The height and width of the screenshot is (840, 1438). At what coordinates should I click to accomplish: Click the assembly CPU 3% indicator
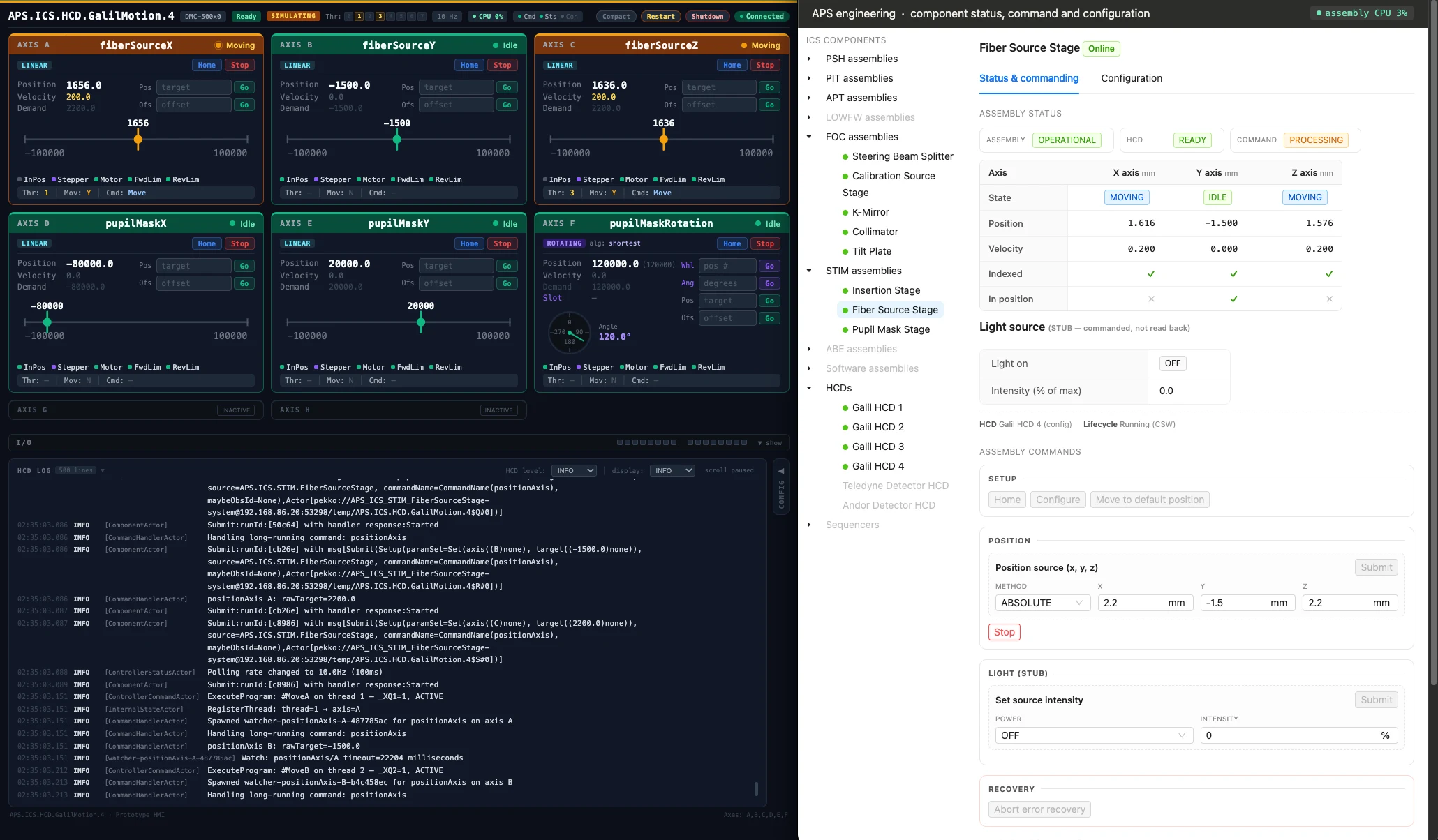point(1361,13)
